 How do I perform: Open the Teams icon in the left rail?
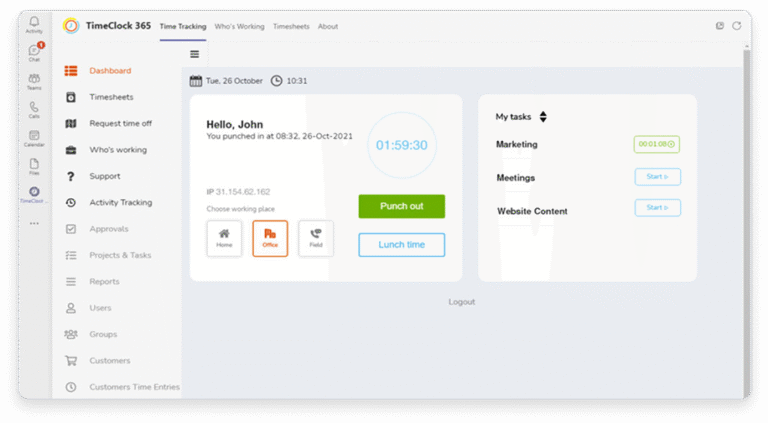(x=34, y=81)
